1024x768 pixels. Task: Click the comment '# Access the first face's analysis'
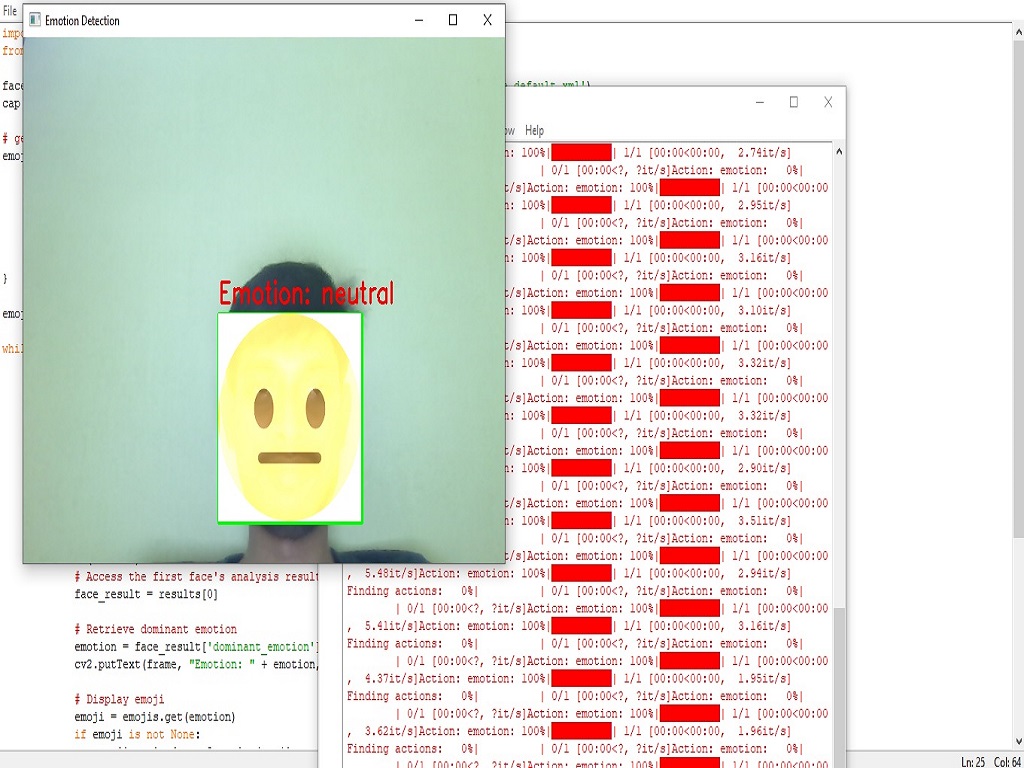point(196,577)
